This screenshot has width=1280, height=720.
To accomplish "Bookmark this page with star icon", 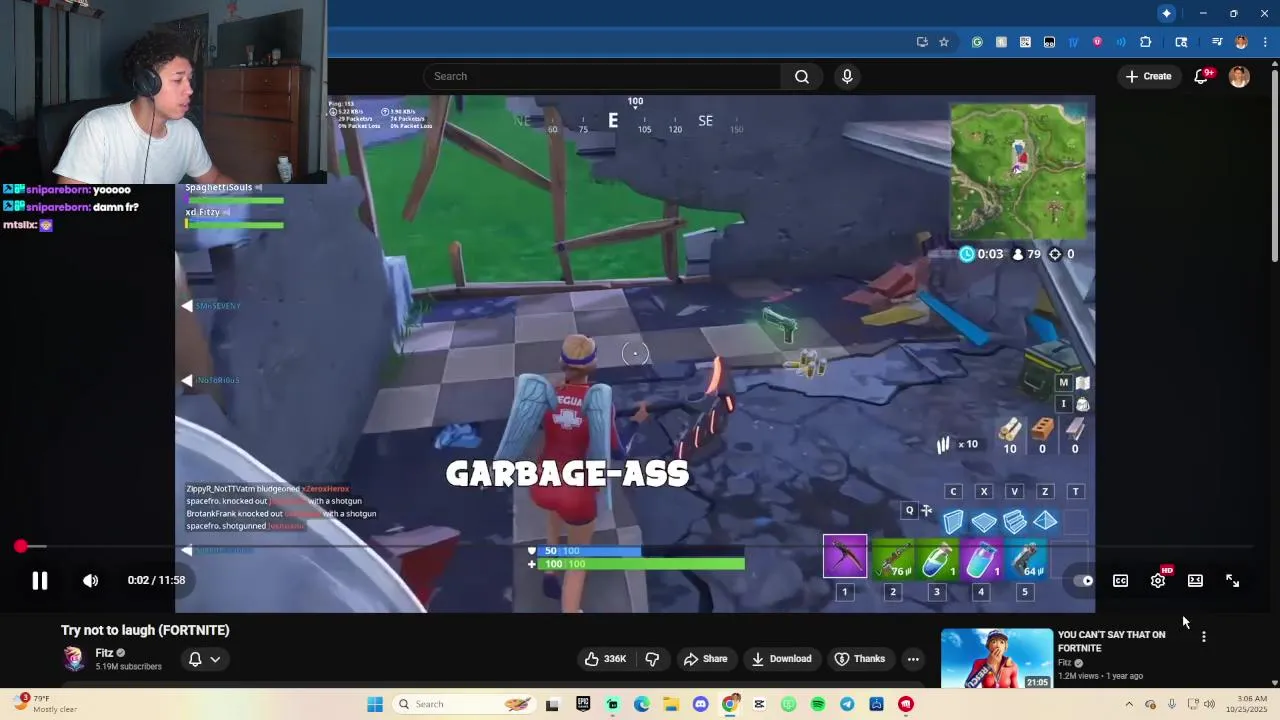I will [x=943, y=42].
